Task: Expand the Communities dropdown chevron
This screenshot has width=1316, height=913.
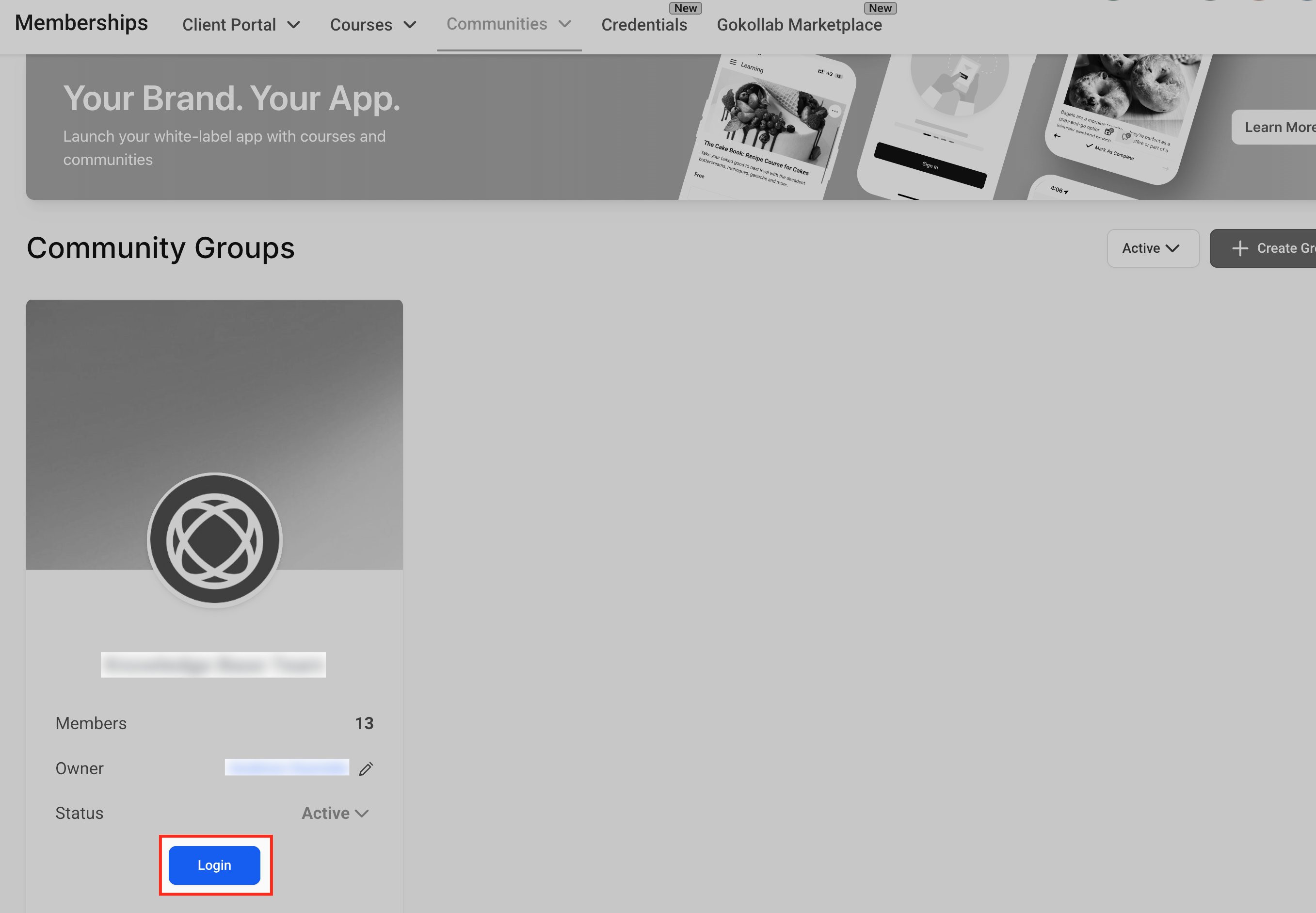Action: coord(565,24)
